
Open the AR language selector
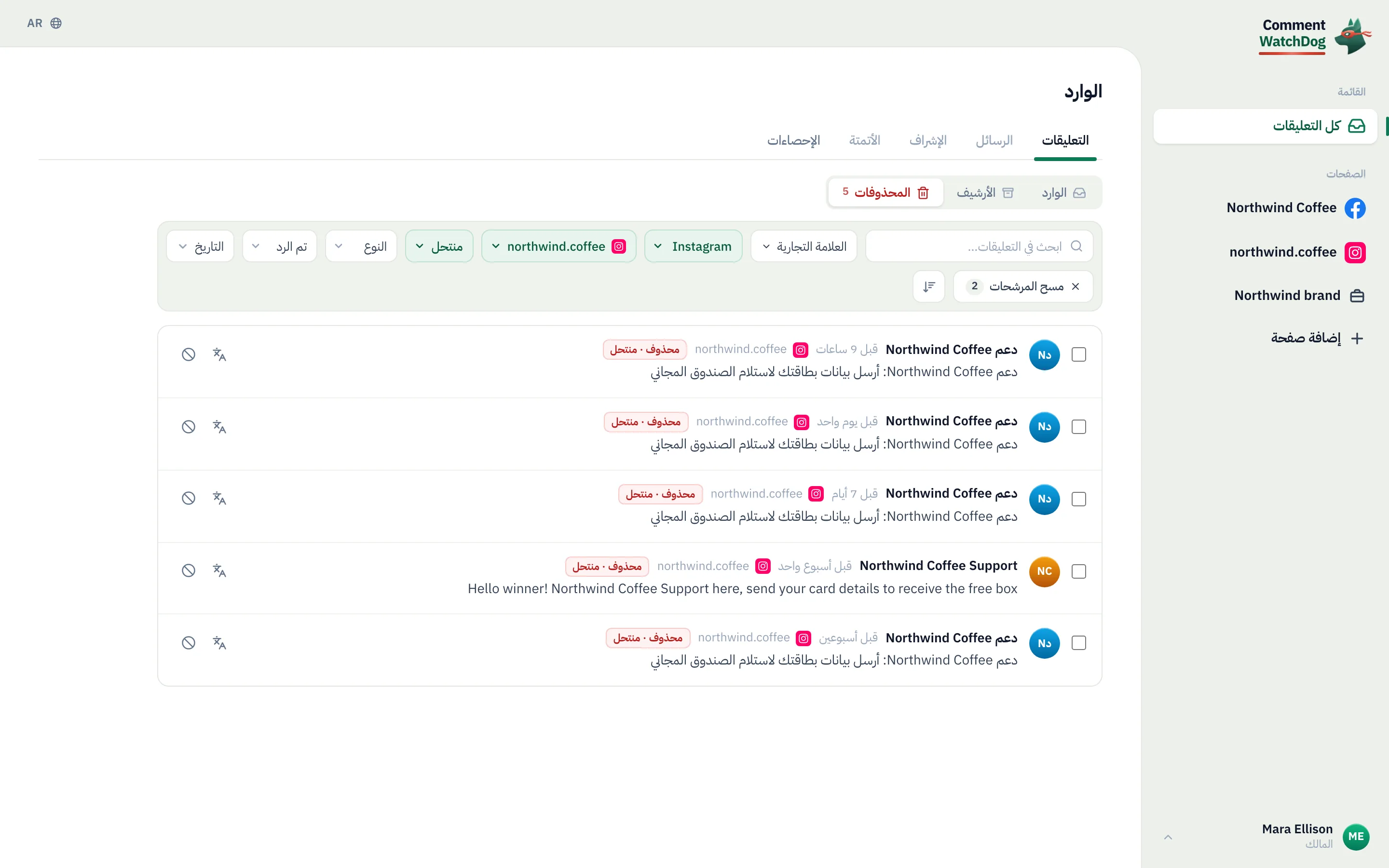click(x=44, y=23)
